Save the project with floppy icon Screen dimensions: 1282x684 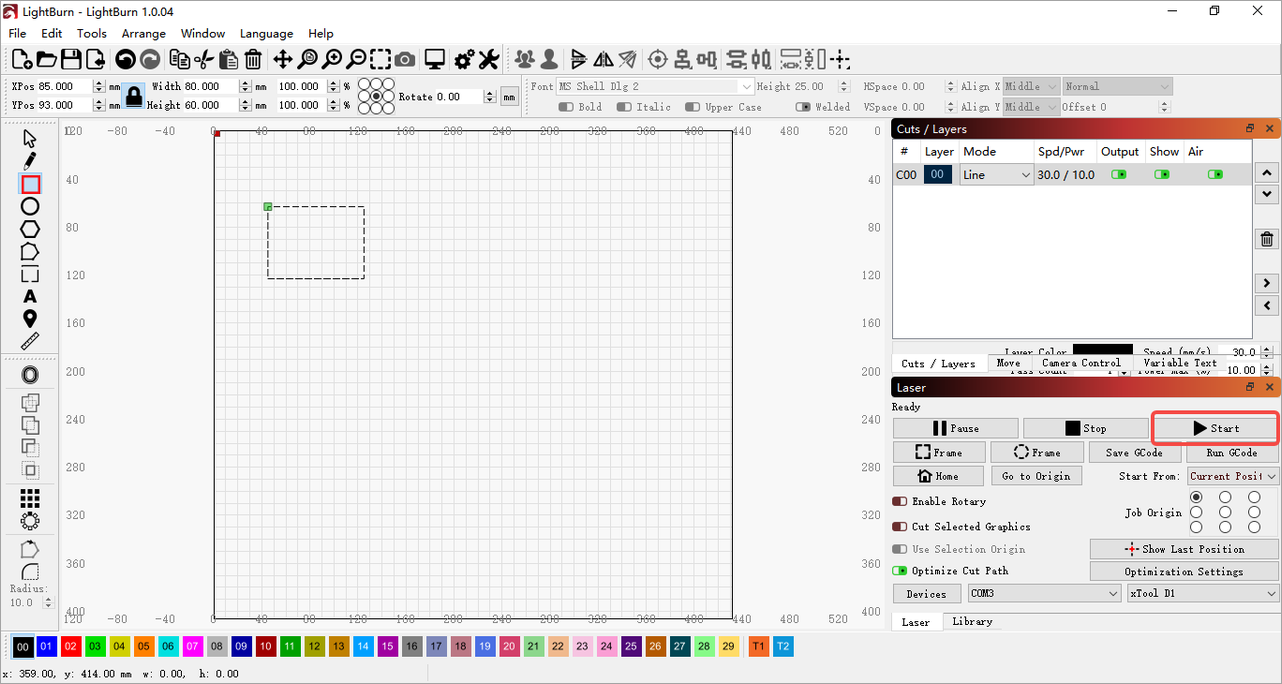coord(71,60)
